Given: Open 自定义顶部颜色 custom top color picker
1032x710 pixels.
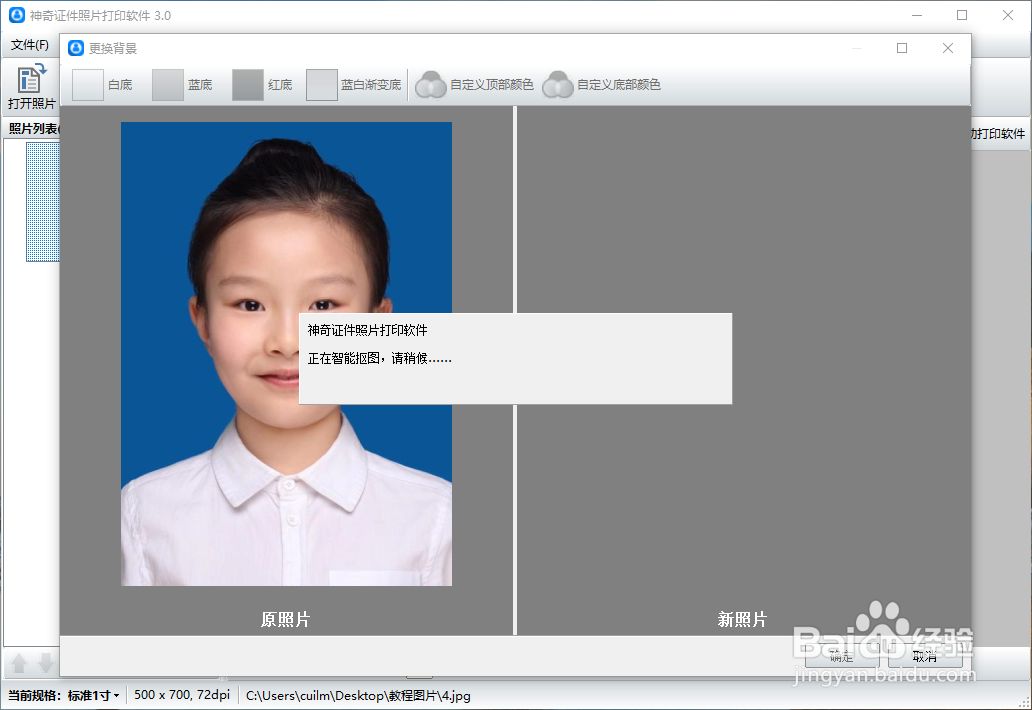Looking at the screenshot, I should 475,85.
